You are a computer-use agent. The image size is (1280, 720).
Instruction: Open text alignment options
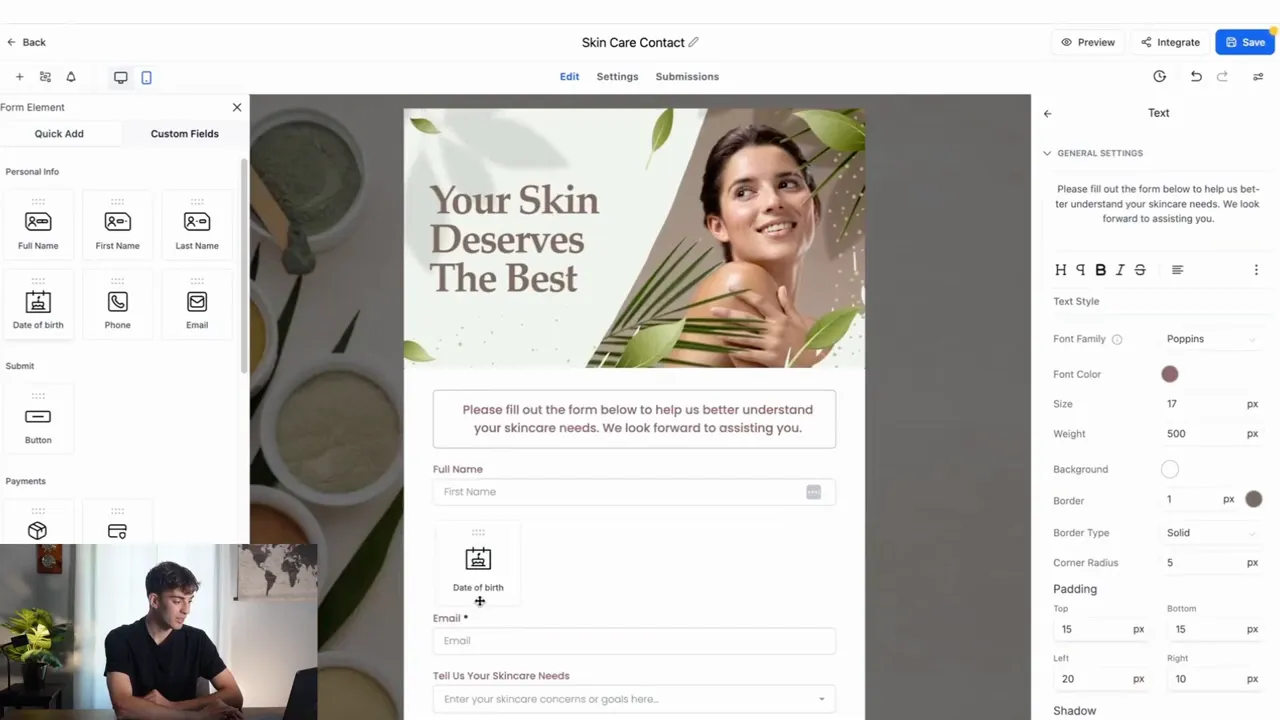point(1177,270)
